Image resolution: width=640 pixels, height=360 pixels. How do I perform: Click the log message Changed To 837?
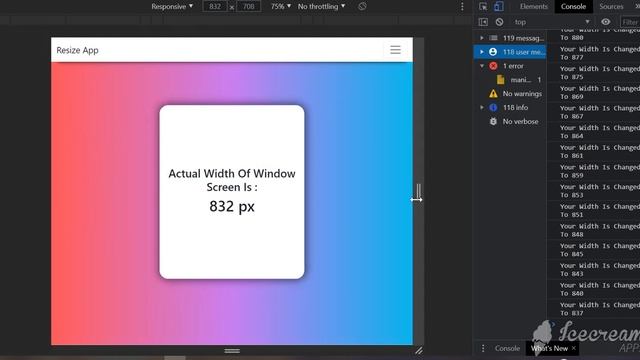[x=600, y=309]
